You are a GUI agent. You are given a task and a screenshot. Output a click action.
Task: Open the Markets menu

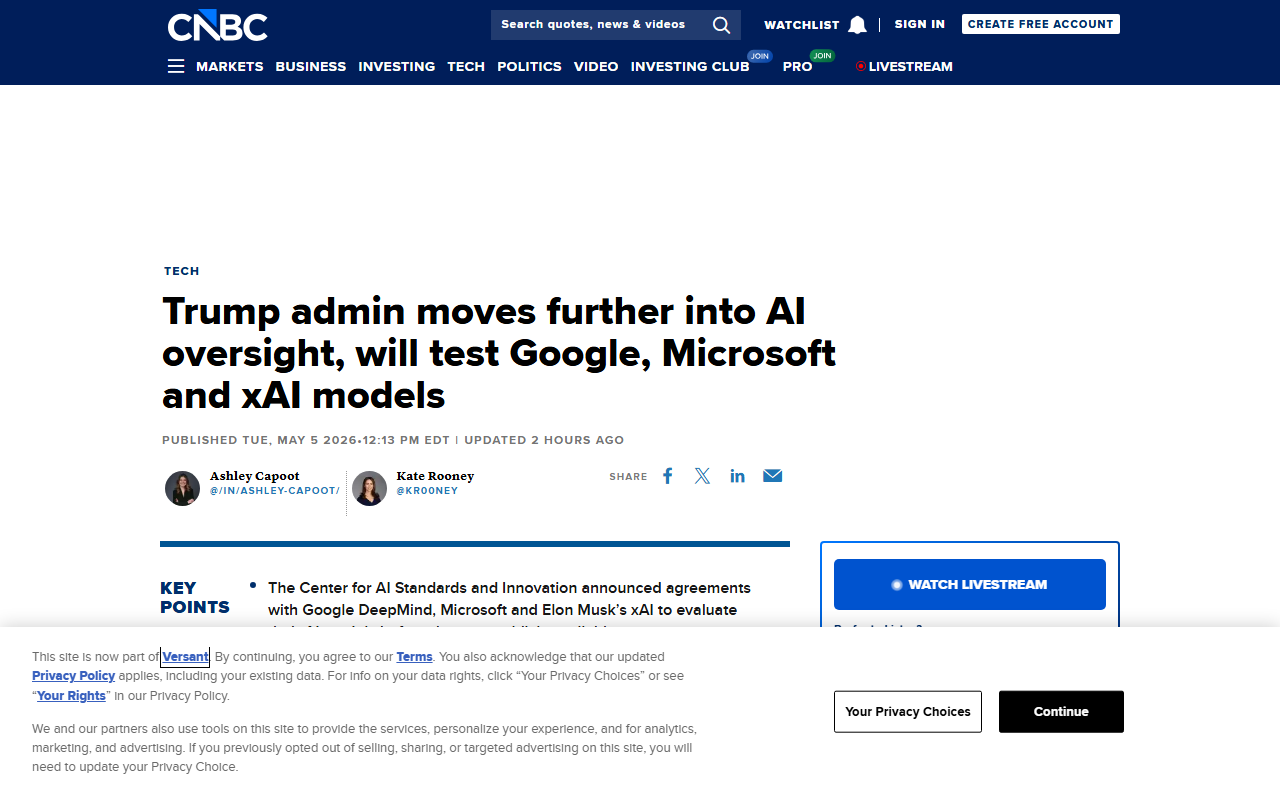tap(230, 66)
